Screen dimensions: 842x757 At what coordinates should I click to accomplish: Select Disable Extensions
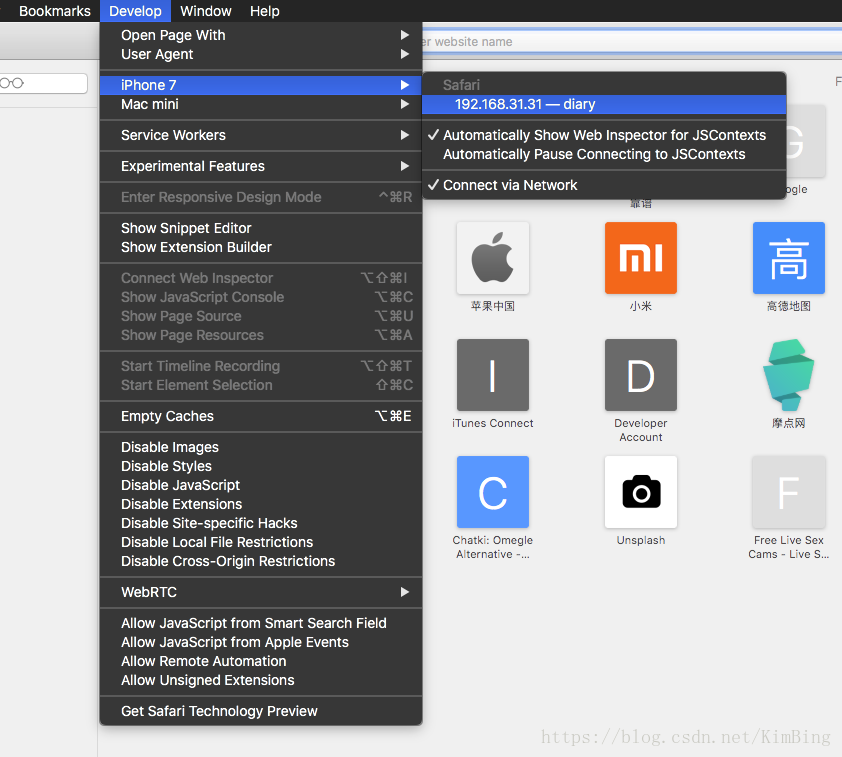pyautogui.click(x=261, y=504)
